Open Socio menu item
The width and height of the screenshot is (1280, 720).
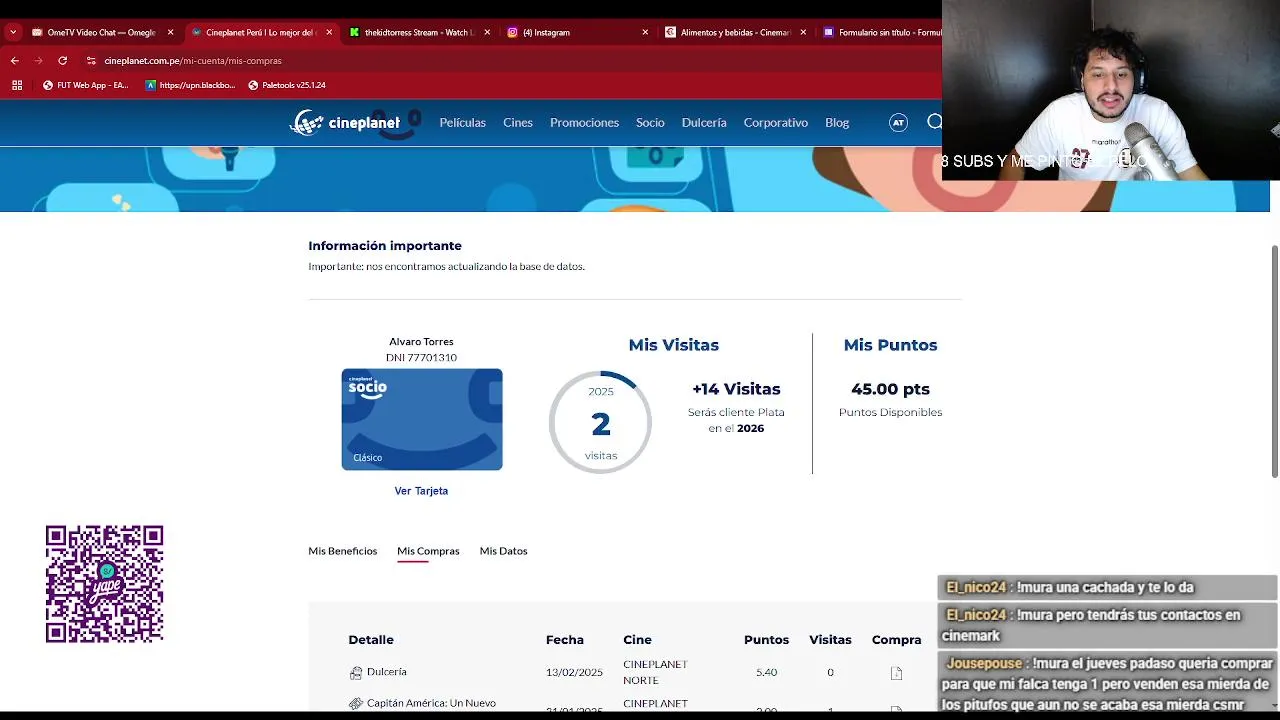650,122
